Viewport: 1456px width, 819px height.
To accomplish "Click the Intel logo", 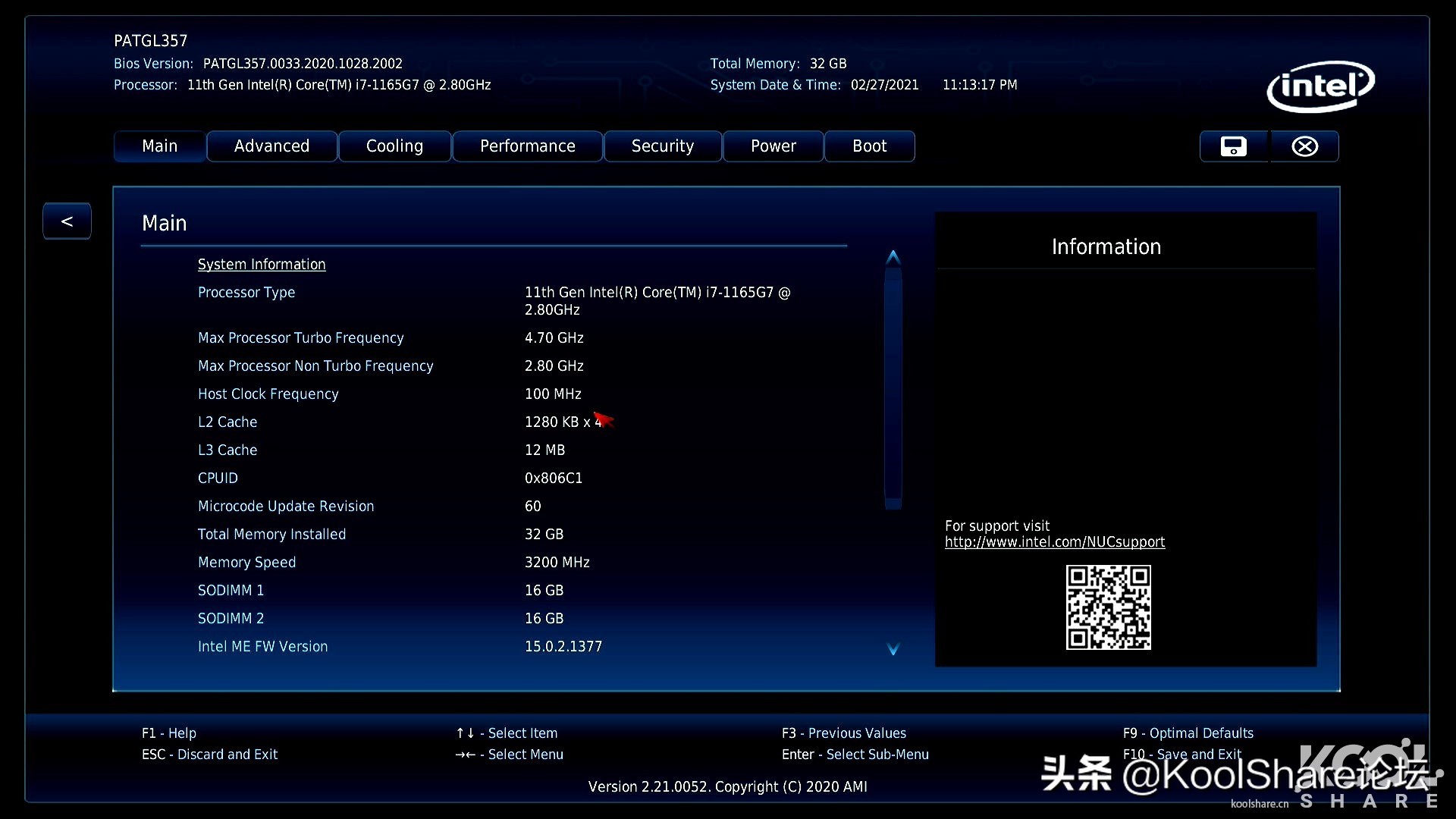I will (x=1320, y=86).
